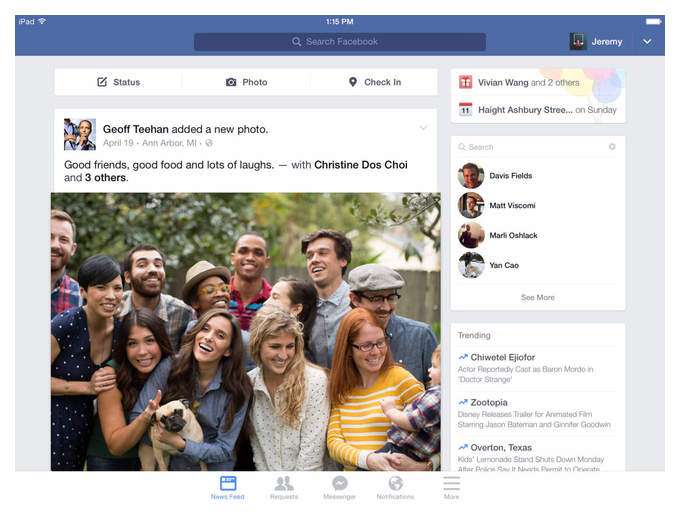Open the calendar event icon
The width and height of the screenshot is (680, 518).
465,109
